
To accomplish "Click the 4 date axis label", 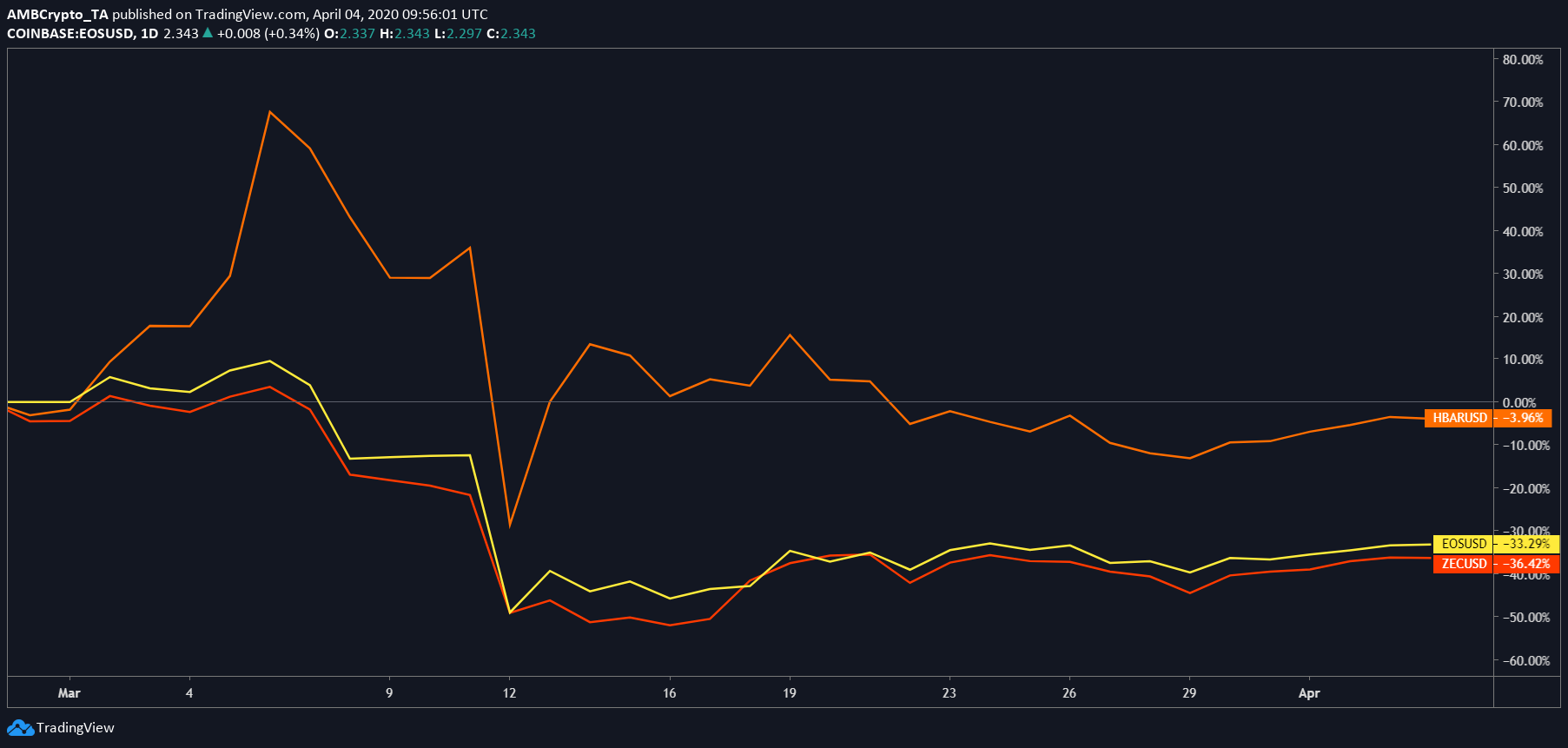I will (189, 693).
